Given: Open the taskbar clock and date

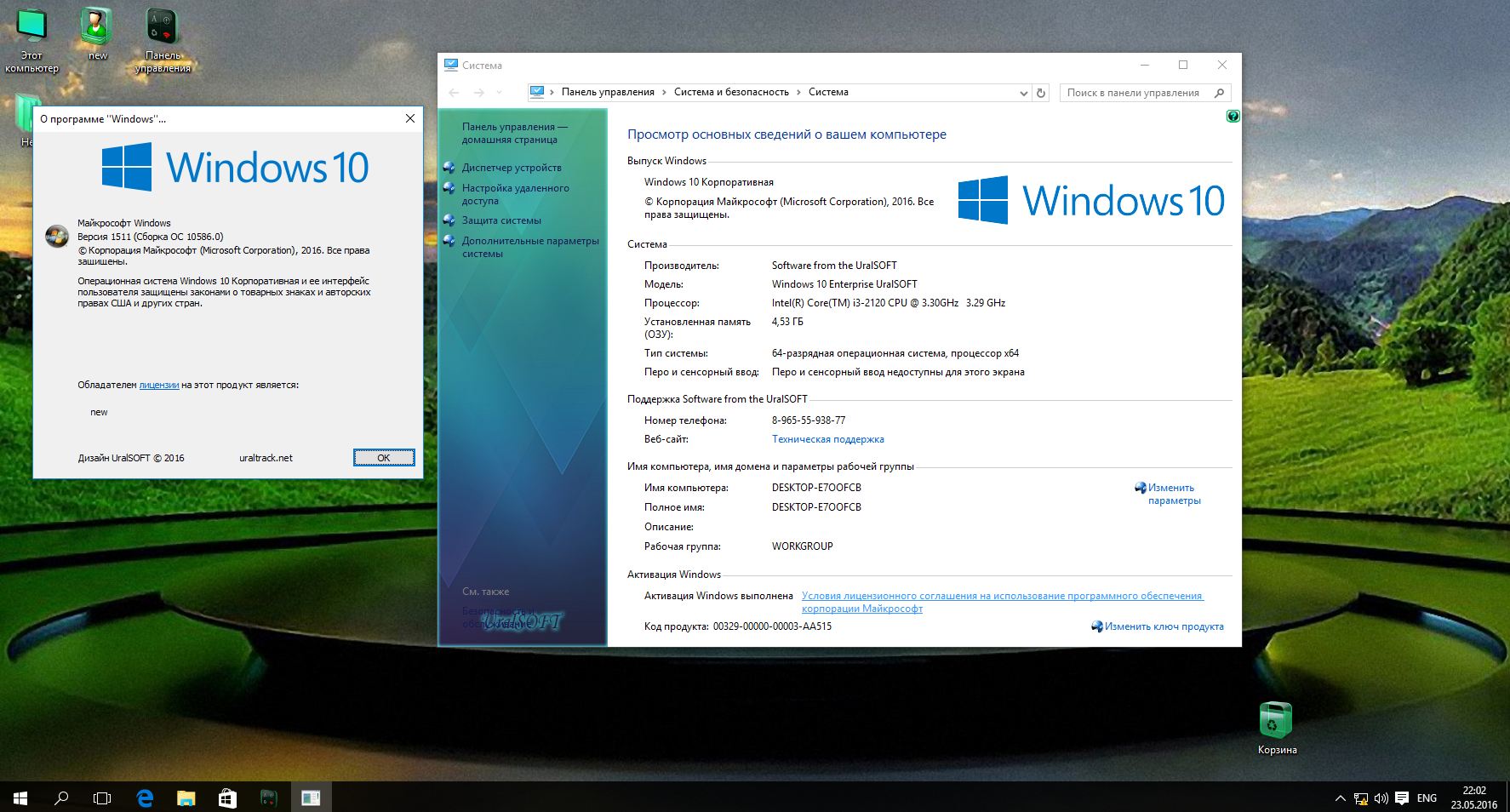Looking at the screenshot, I should 1474,798.
